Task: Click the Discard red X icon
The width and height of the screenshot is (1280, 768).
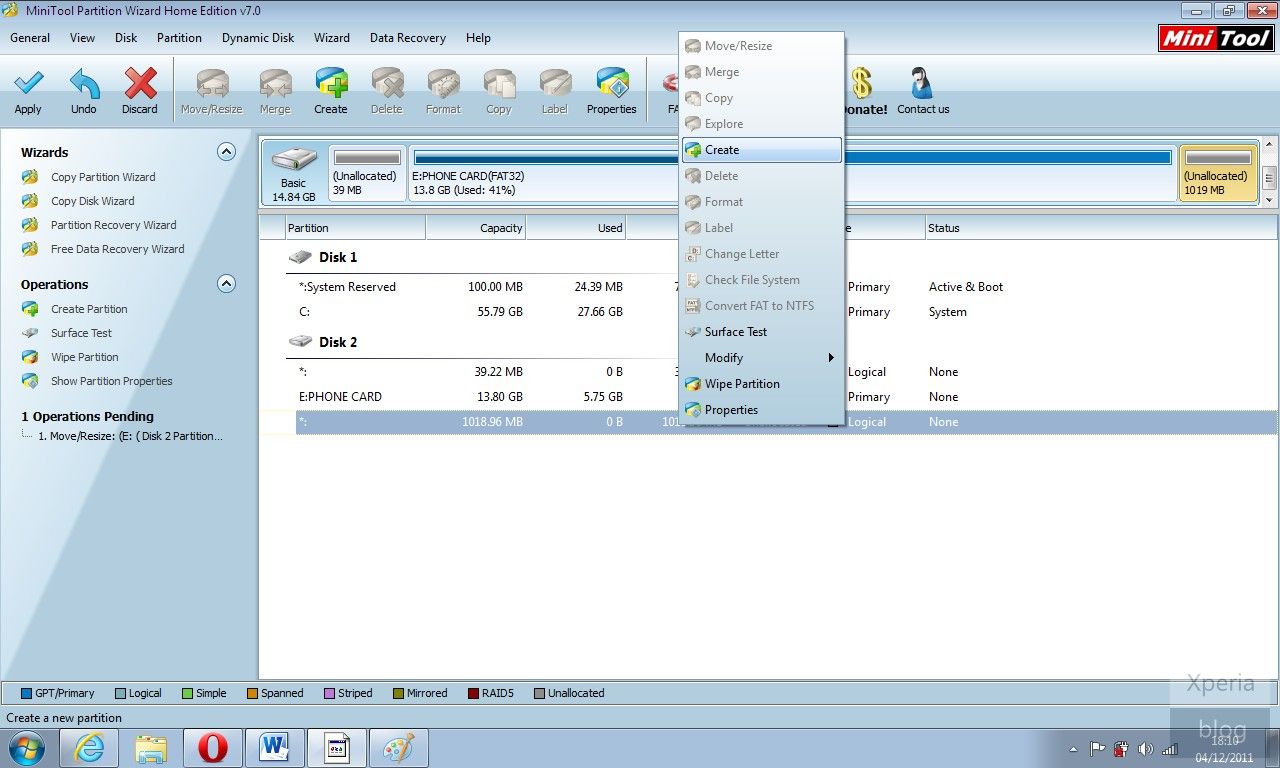Action: pos(140,85)
